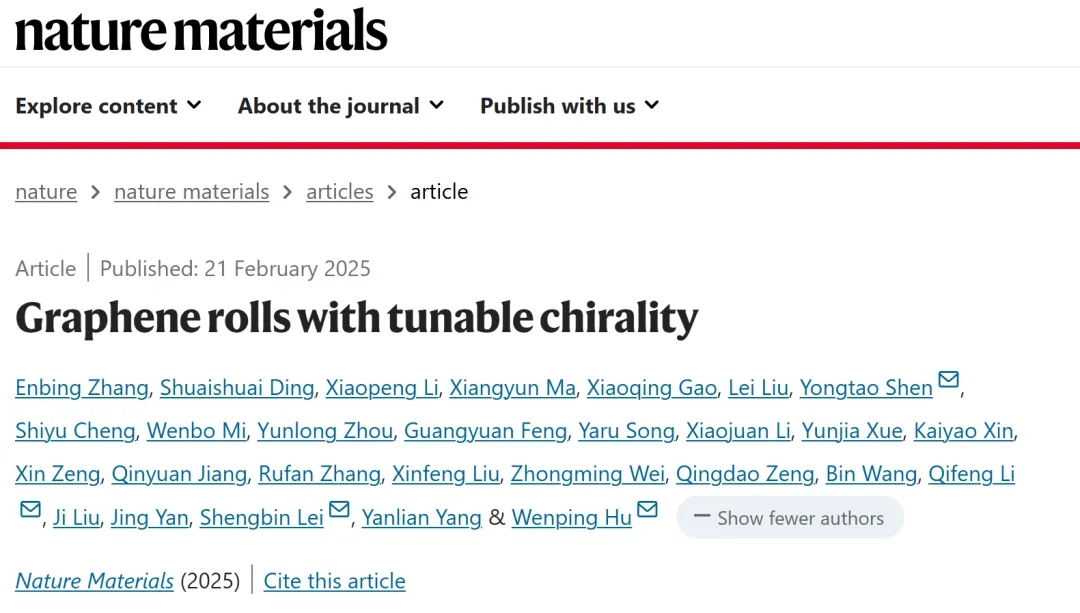This screenshot has width=1080, height=613.
Task: Click the minus icon in Show fewer authors
Action: click(x=702, y=516)
